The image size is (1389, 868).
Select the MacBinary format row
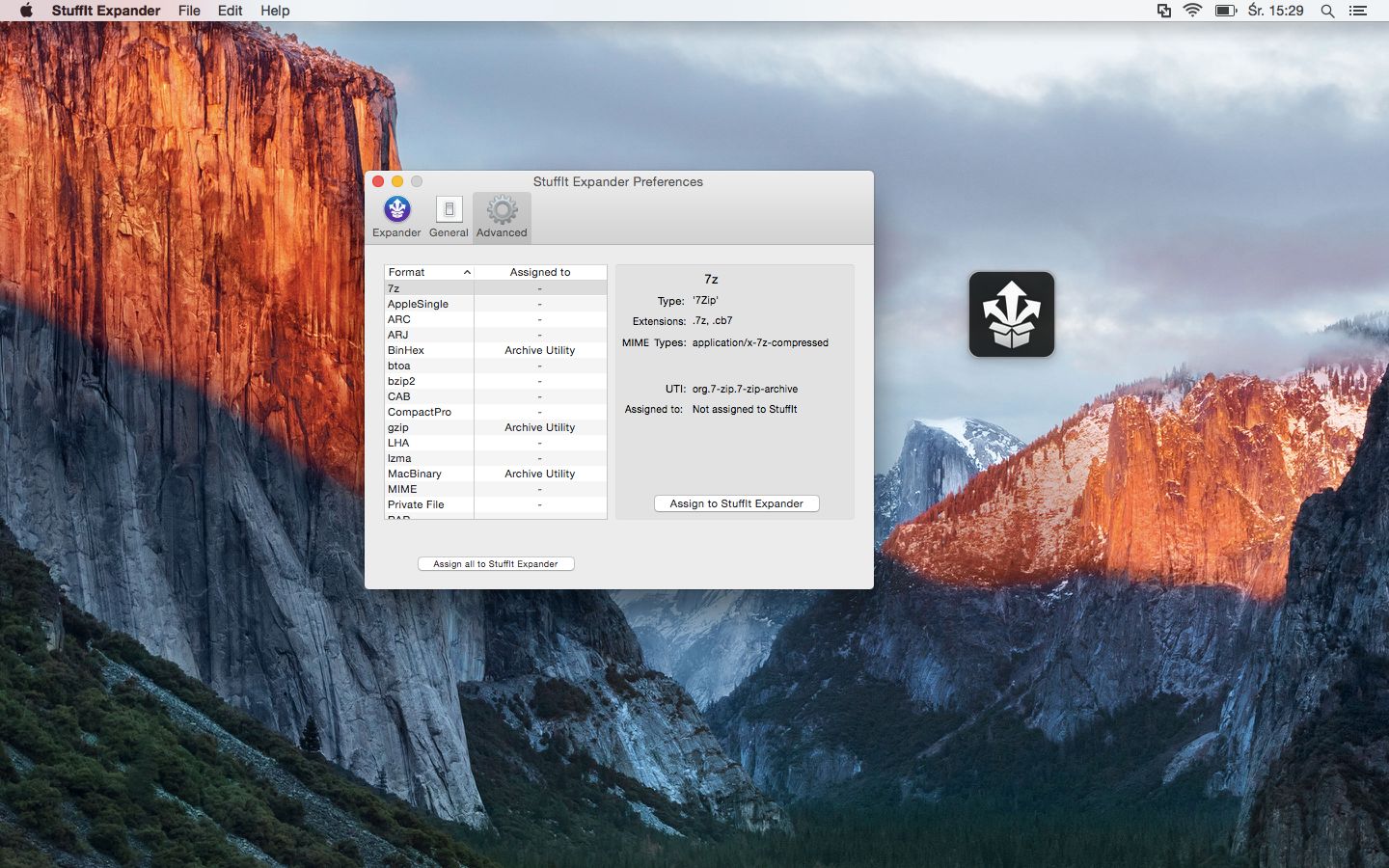click(496, 474)
